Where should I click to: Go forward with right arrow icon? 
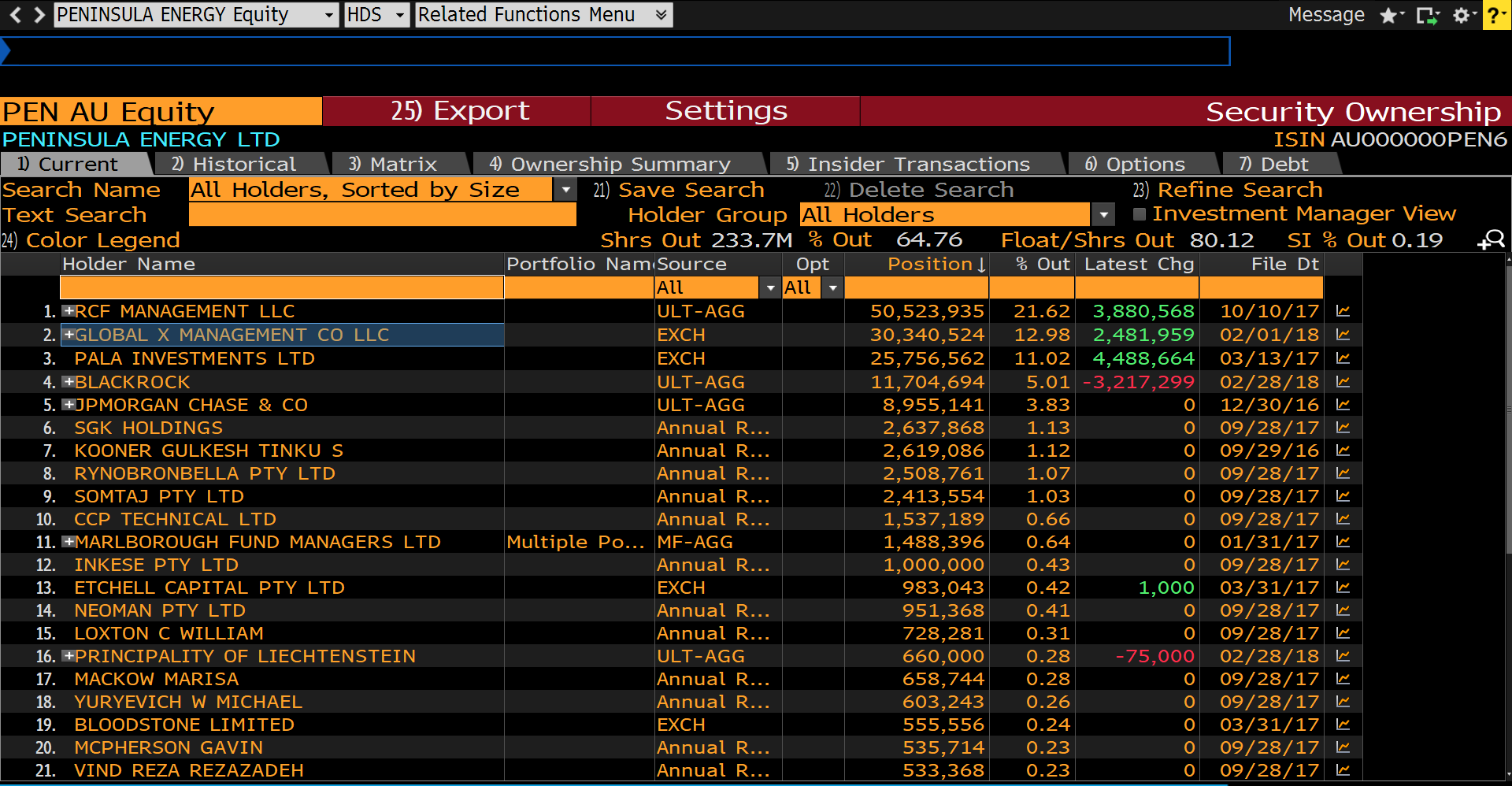tap(39, 14)
